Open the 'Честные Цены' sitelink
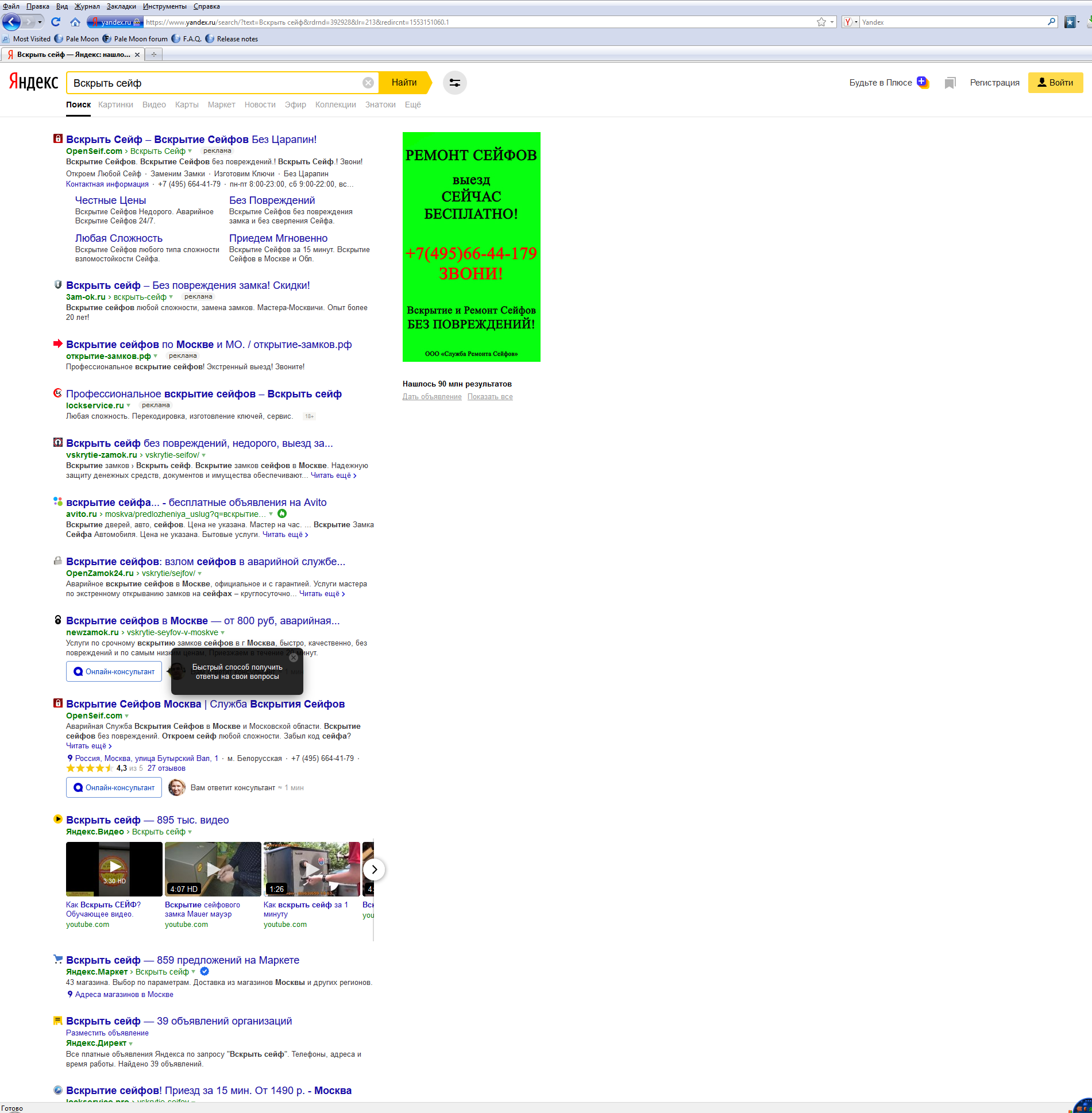 pos(110,200)
